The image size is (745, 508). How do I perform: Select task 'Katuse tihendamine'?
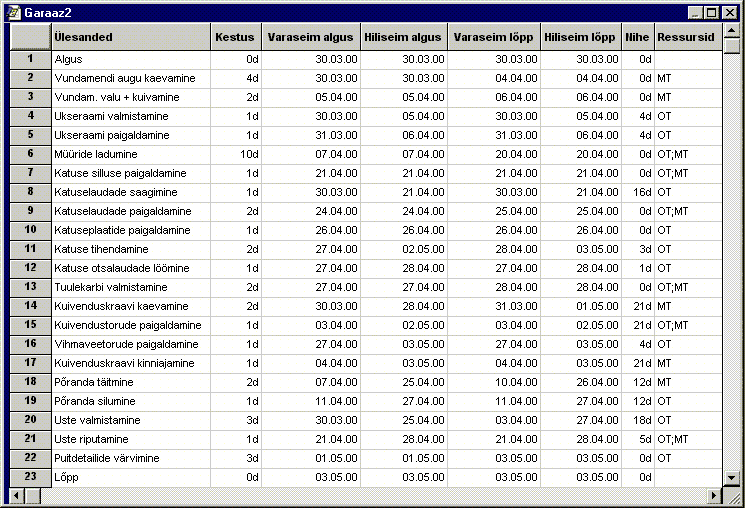[x=131, y=249]
